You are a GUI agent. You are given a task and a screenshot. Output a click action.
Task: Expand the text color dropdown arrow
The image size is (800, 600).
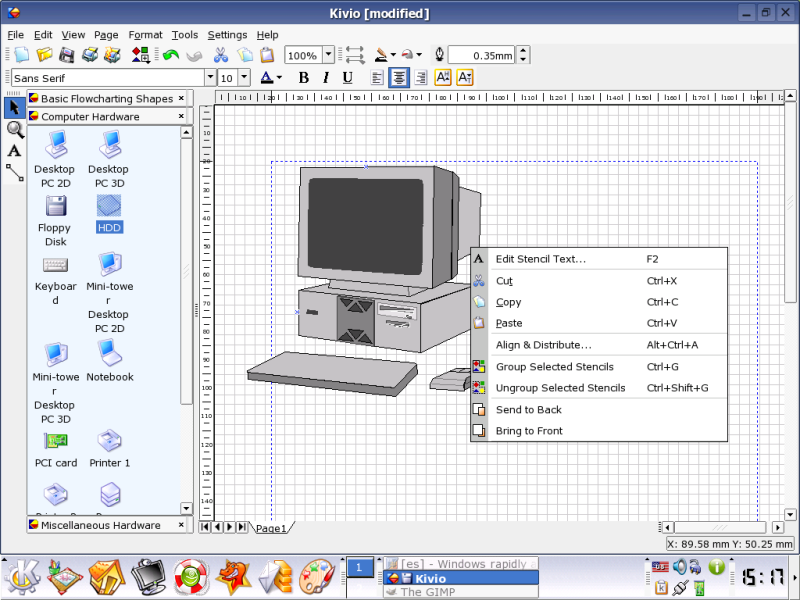280,78
